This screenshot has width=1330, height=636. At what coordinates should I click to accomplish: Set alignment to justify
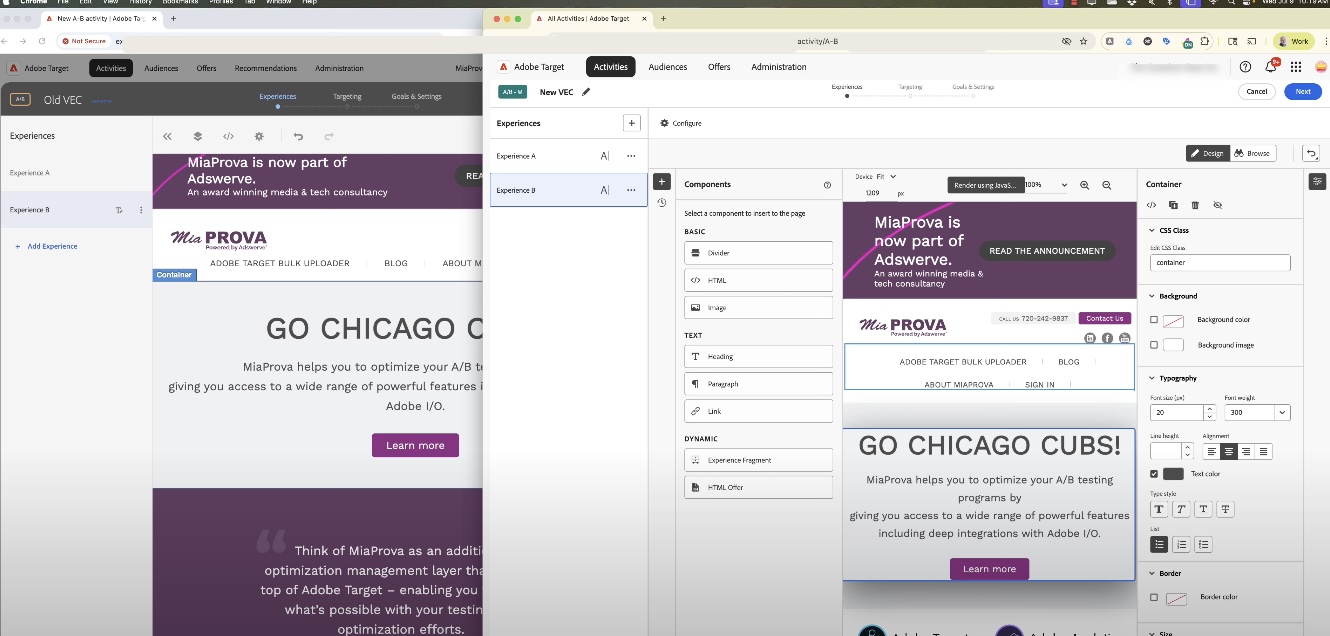click(x=1264, y=452)
